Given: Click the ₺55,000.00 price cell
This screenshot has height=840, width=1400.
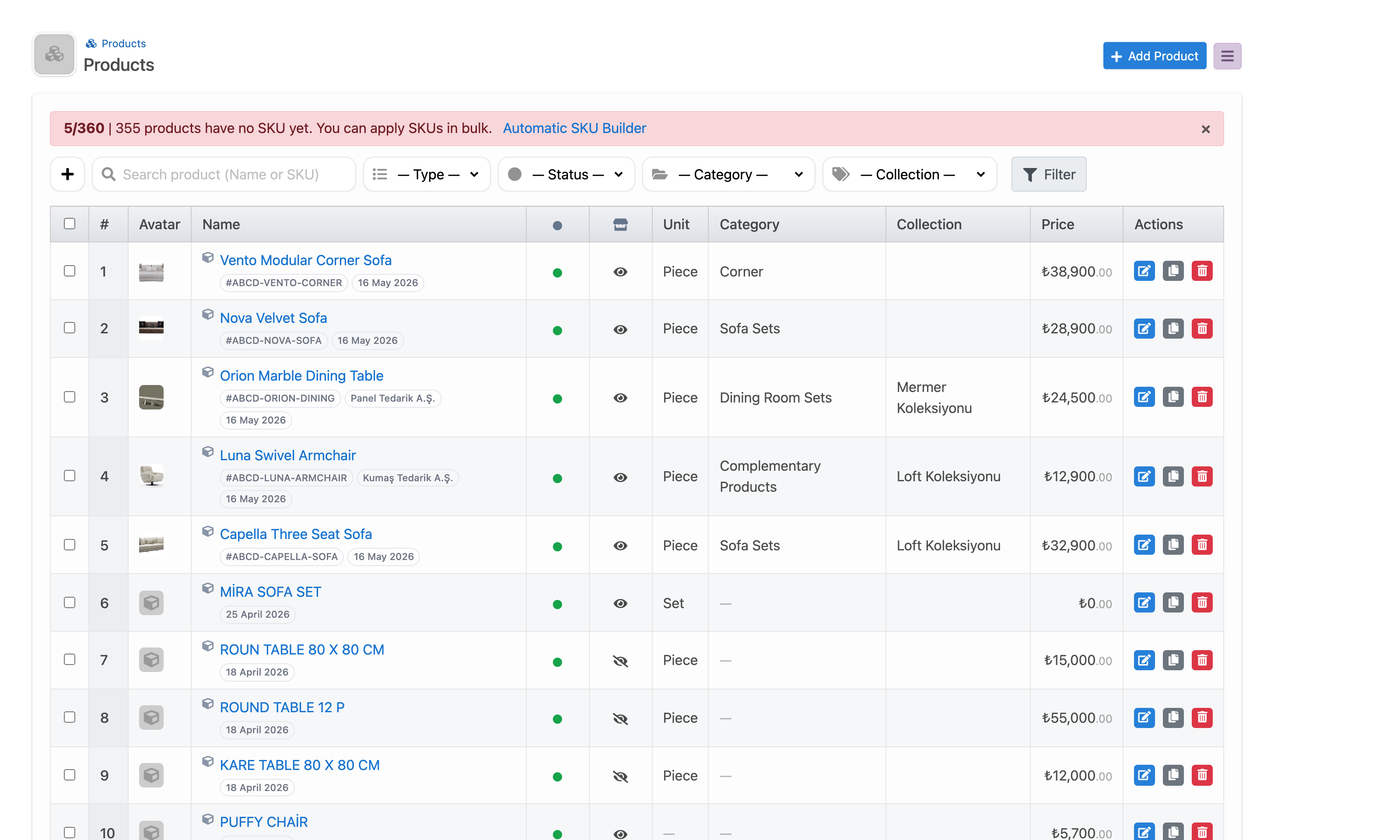Looking at the screenshot, I should tap(1076, 718).
